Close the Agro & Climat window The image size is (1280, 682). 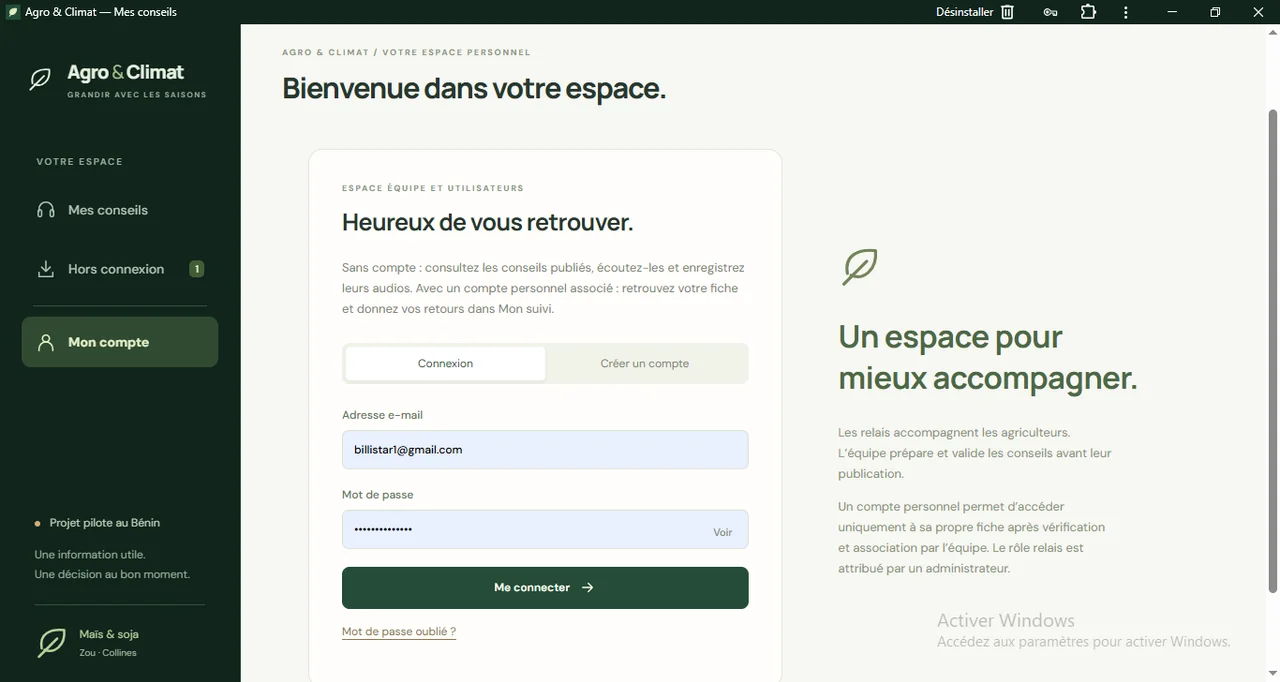(1259, 12)
